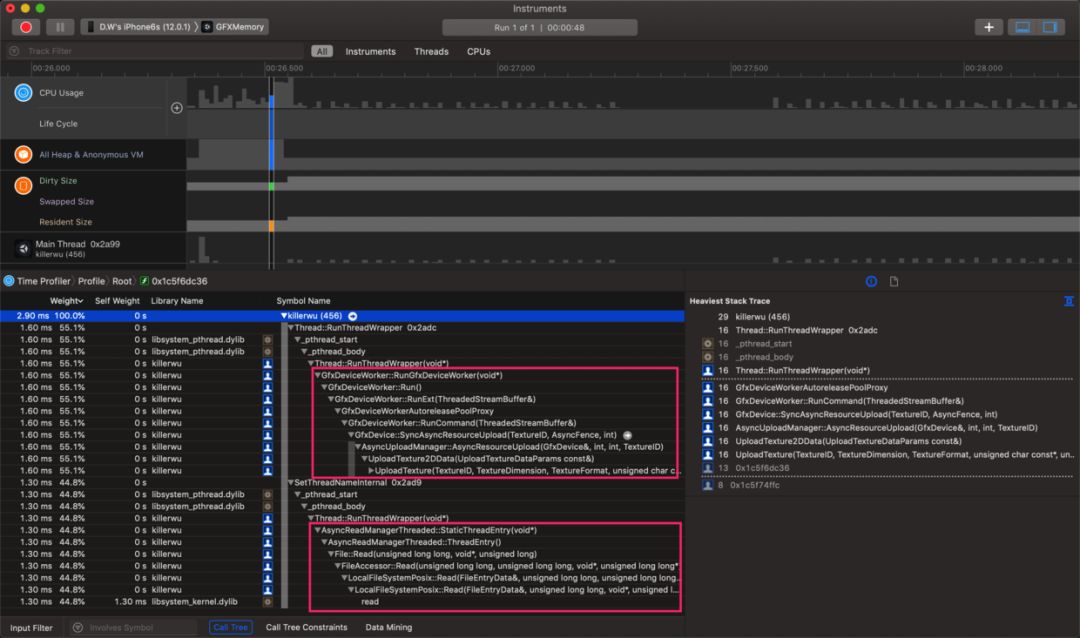Screen dimensions: 1080x638
Task: Collapse the GfxDeviceWorker::Run() row
Action: pyautogui.click(x=324, y=387)
